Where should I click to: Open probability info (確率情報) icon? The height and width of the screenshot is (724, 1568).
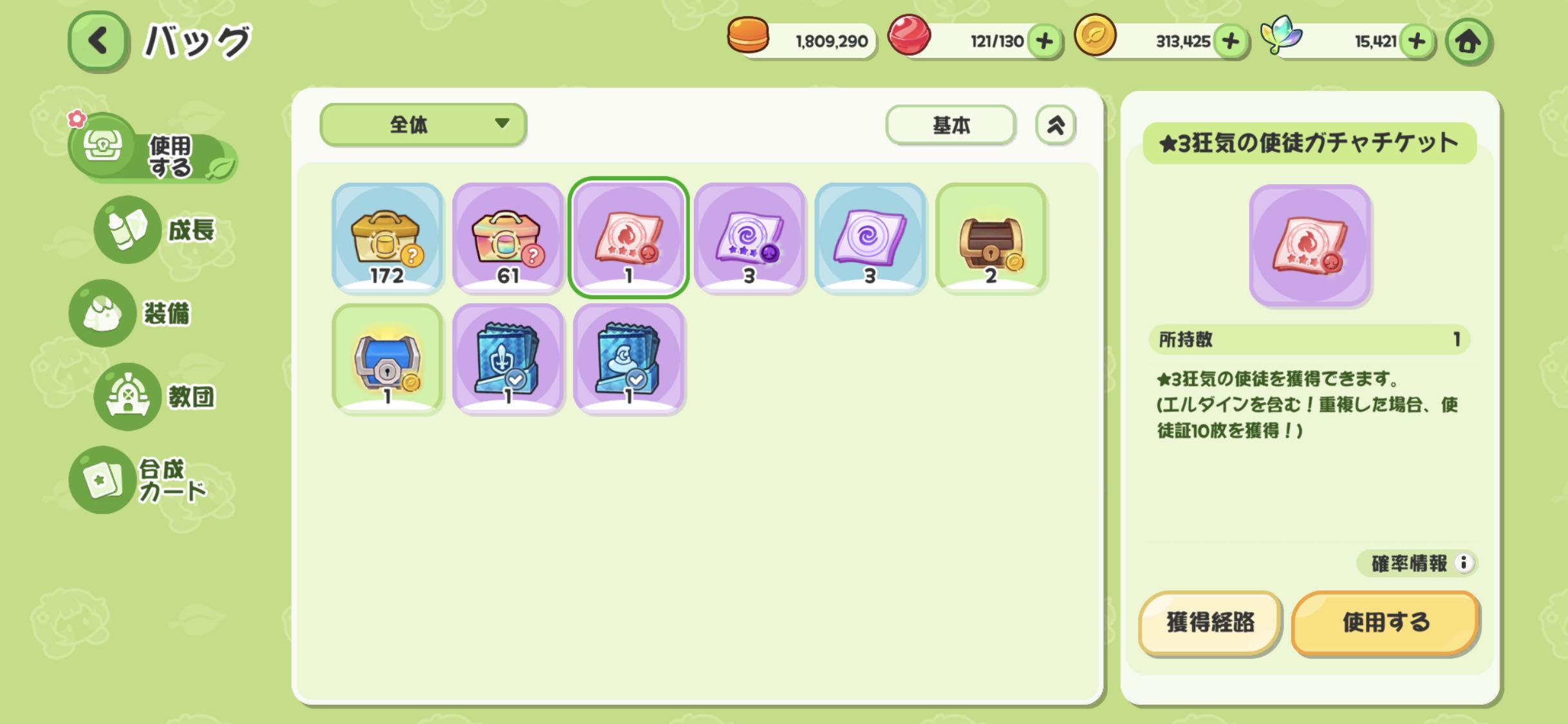tap(1463, 563)
